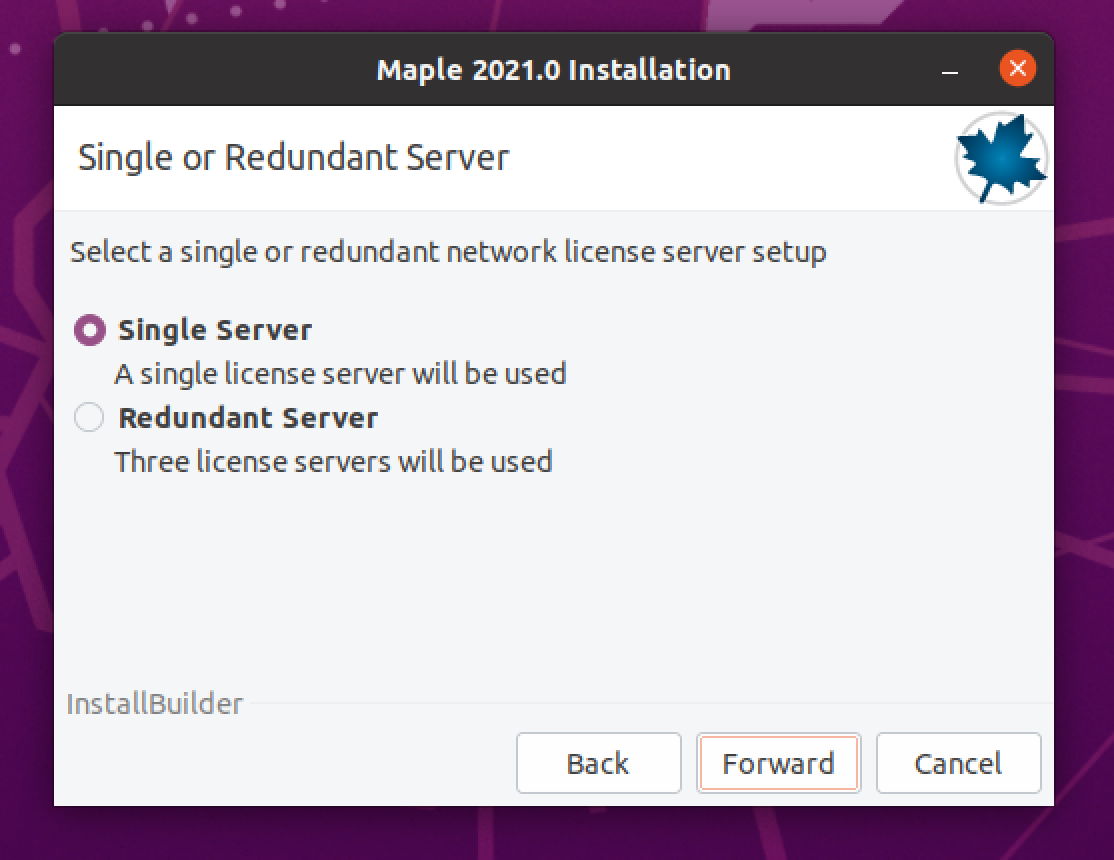Click "Three license servers will be used" text

pos(333,461)
